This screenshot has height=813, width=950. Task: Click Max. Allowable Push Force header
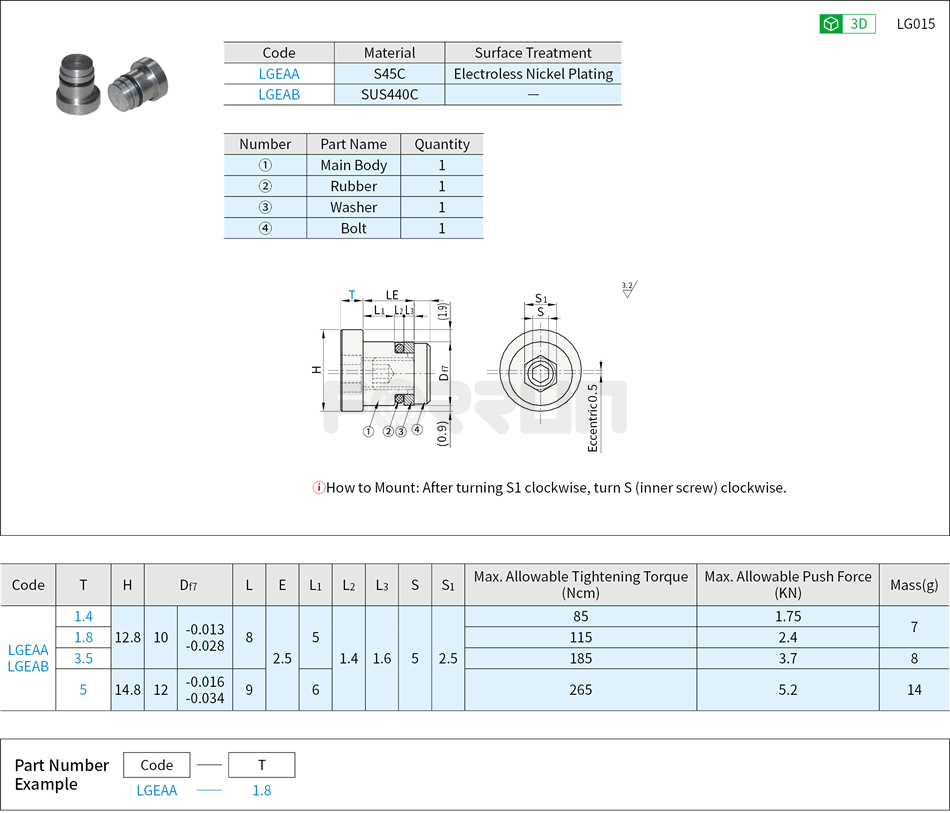tap(788, 585)
